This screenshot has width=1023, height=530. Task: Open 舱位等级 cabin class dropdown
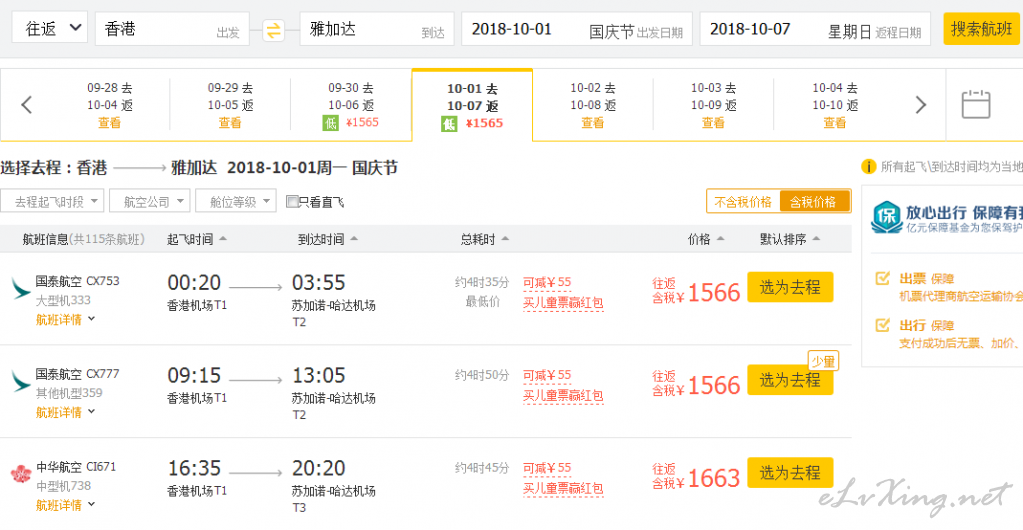click(236, 201)
